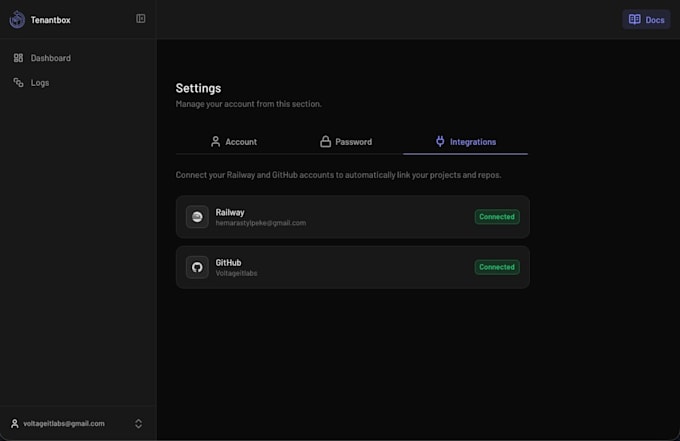680x441 pixels.
Task: Open the Docs button
Action: [646, 20]
